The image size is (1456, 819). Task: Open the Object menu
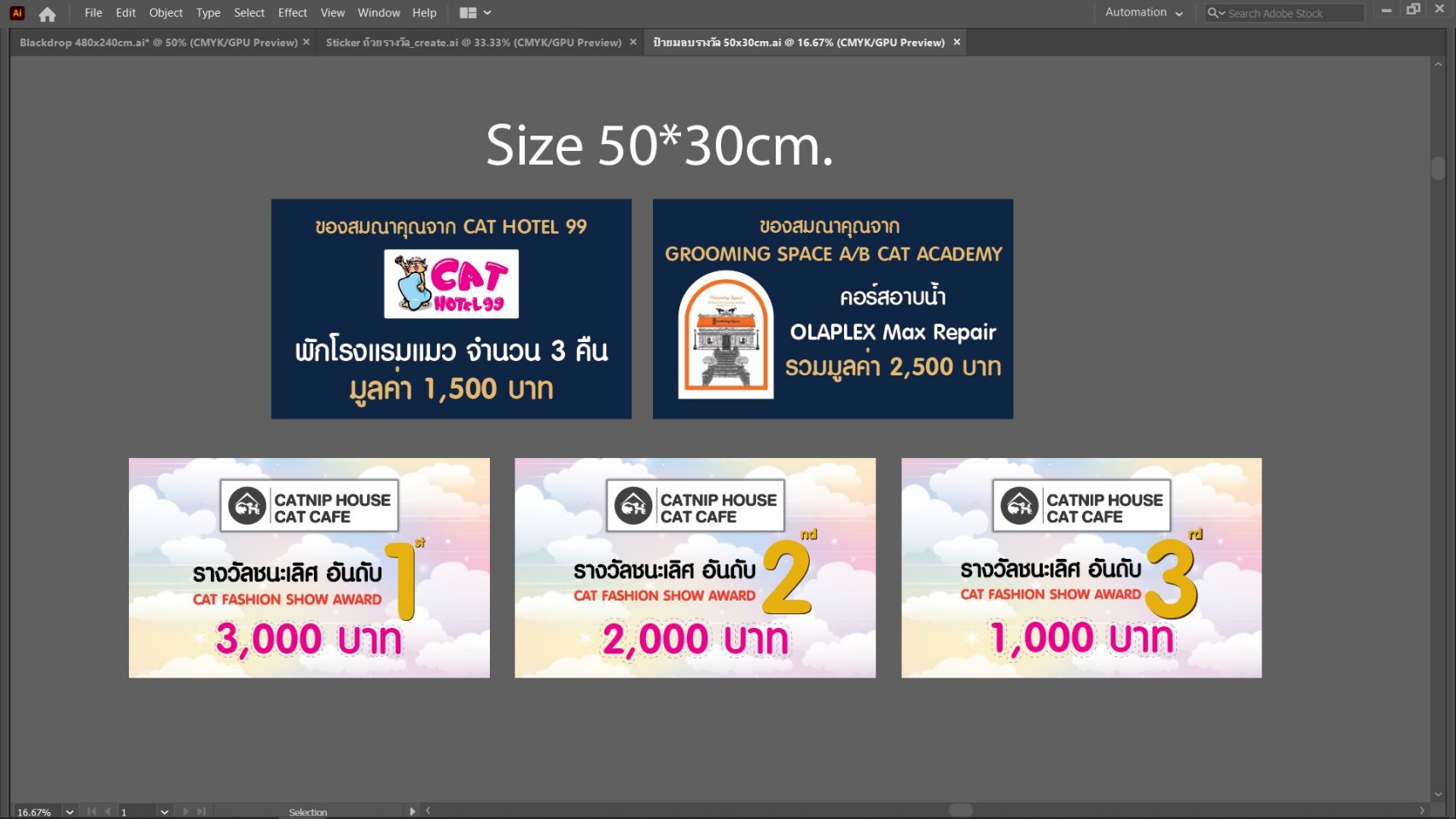(166, 13)
